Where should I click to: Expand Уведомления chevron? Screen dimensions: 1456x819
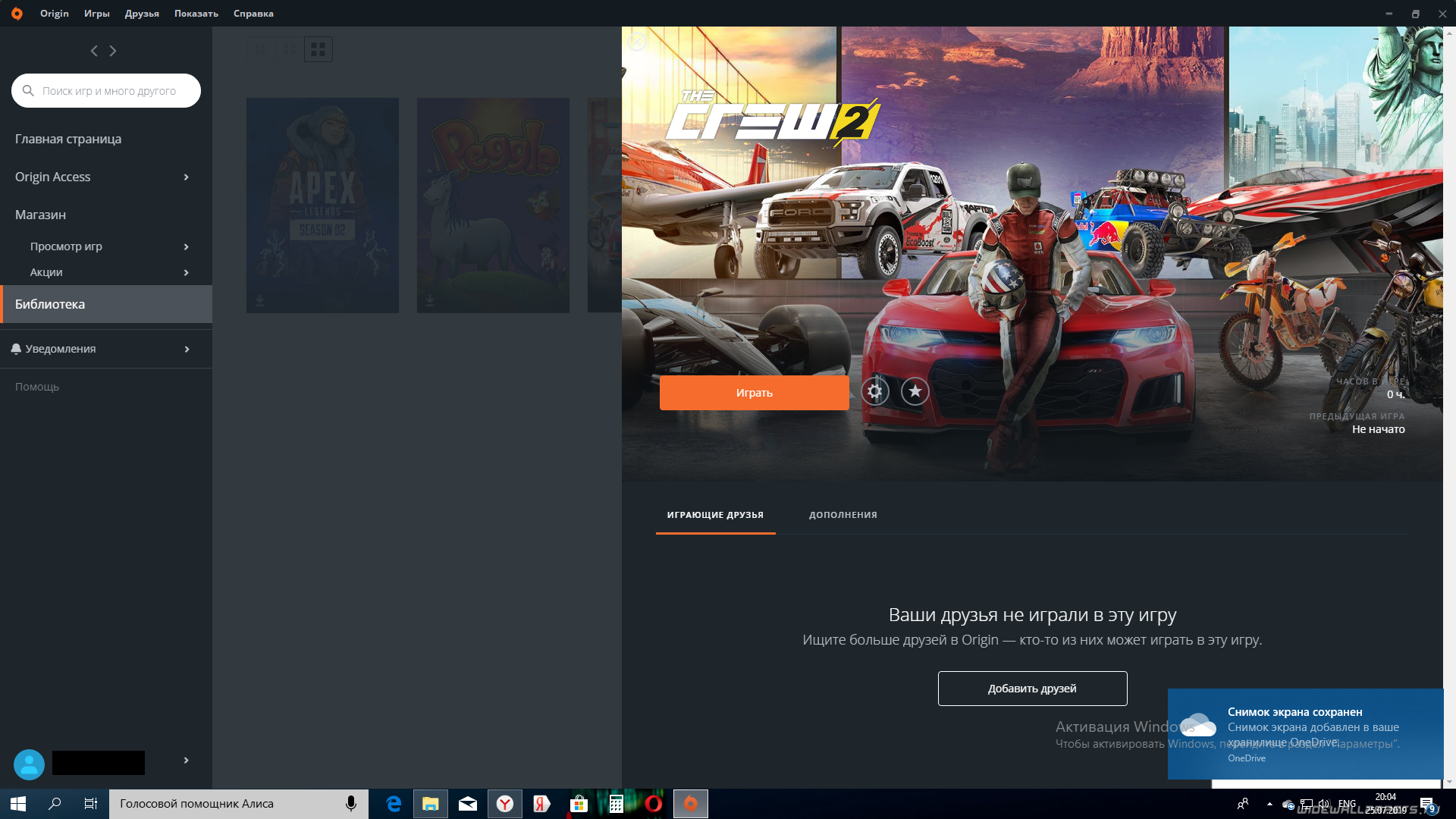pos(187,349)
